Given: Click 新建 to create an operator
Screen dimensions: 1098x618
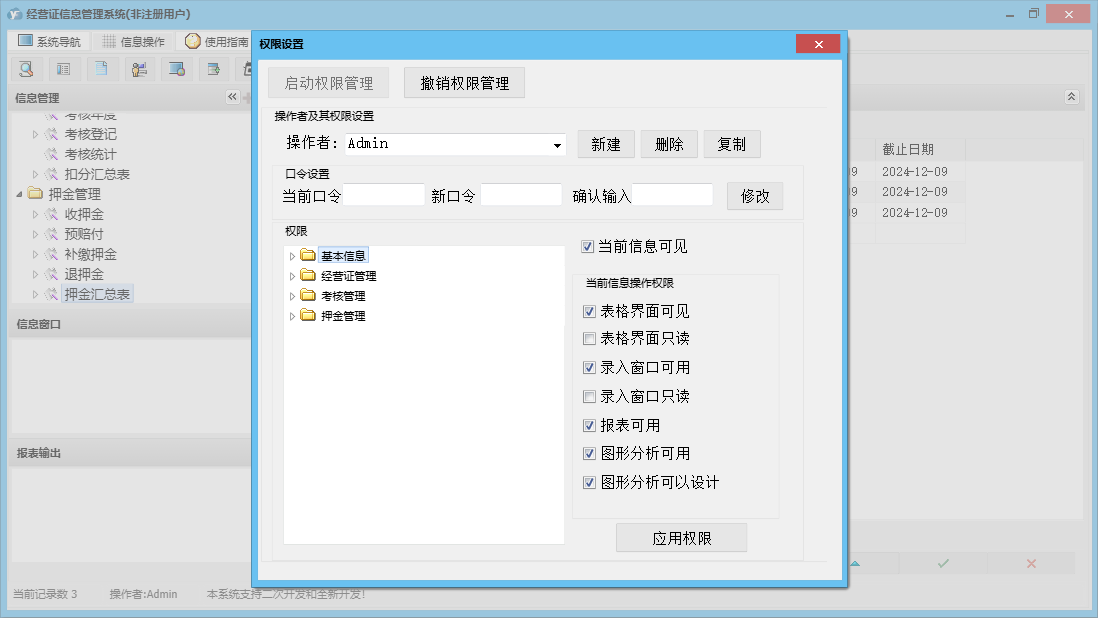Looking at the screenshot, I should coord(606,144).
